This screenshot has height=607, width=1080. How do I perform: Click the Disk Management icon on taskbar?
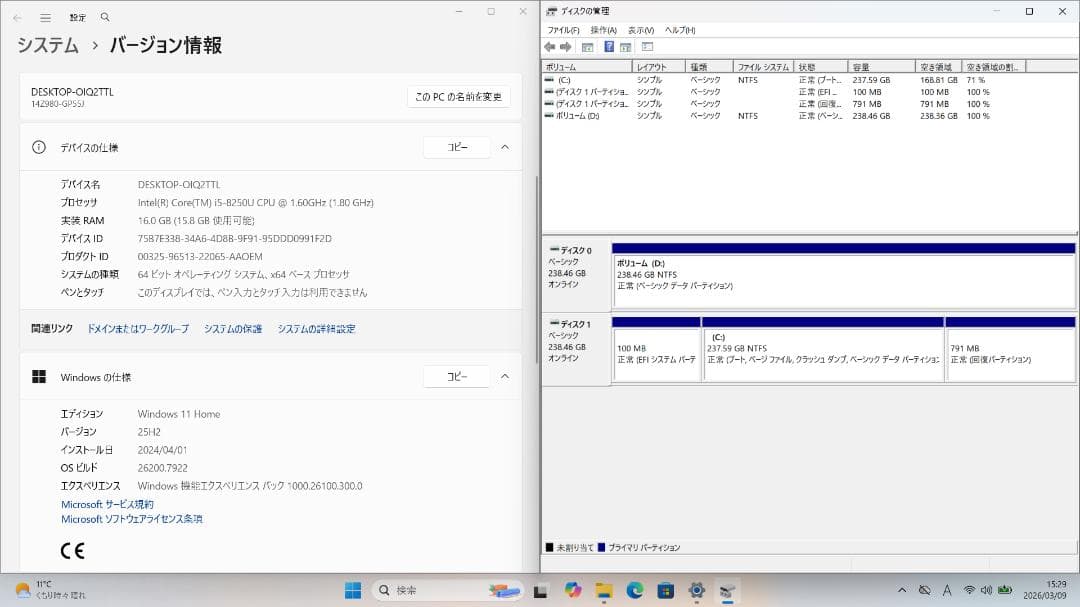[x=727, y=590]
